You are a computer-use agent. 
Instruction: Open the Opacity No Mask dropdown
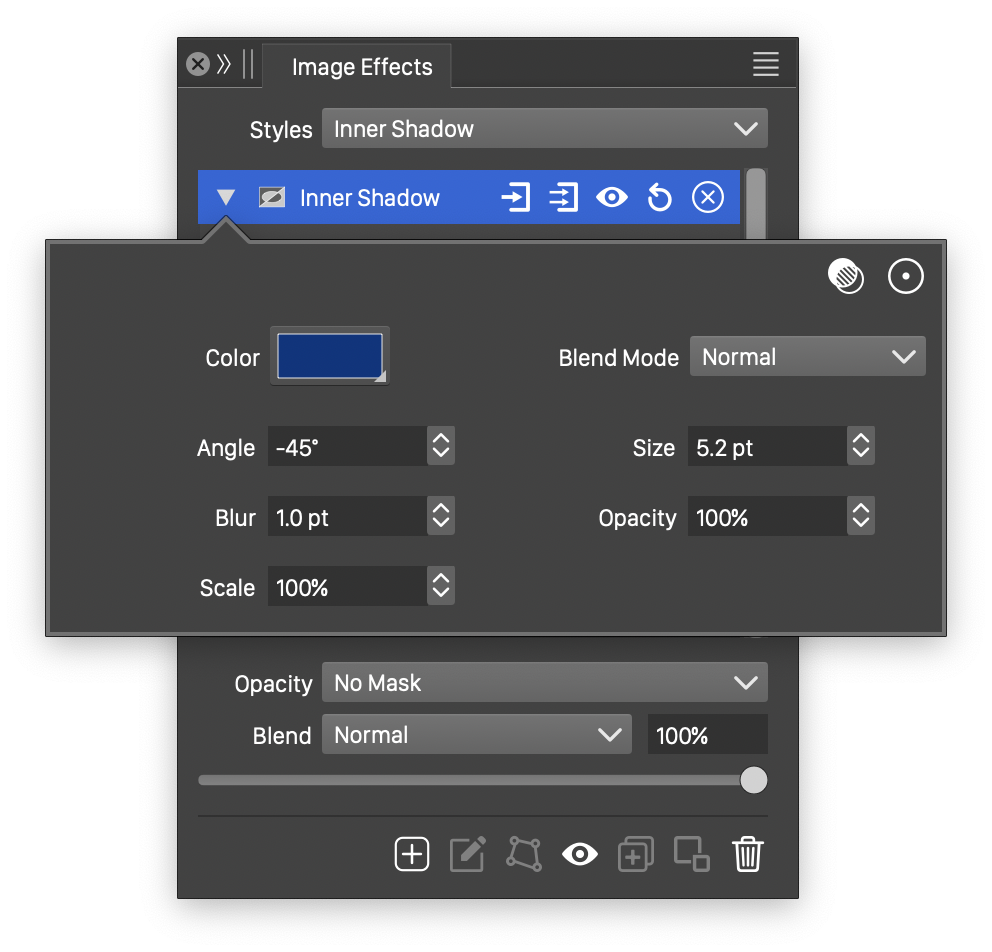point(544,683)
